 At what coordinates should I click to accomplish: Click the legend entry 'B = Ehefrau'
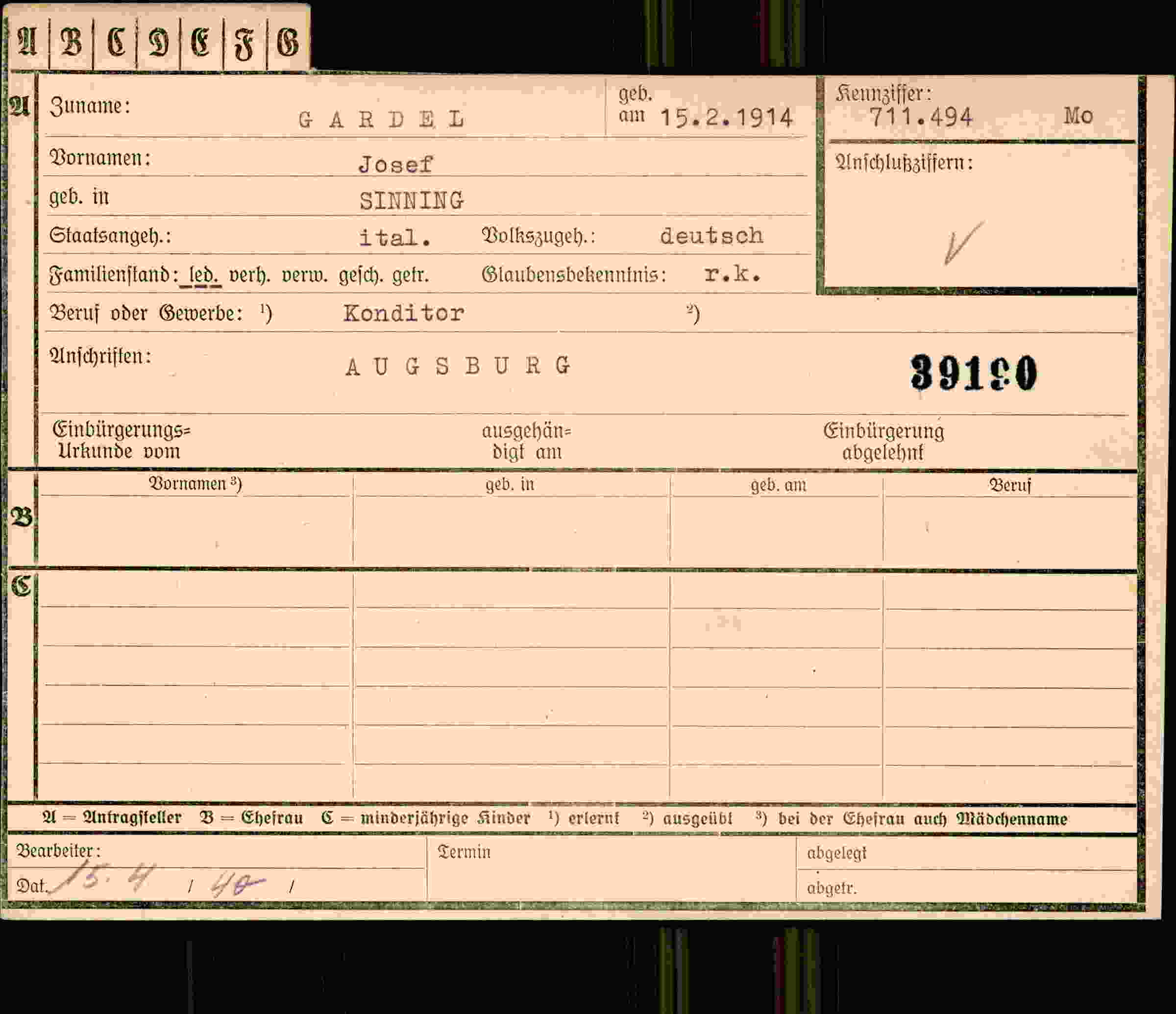click(251, 818)
